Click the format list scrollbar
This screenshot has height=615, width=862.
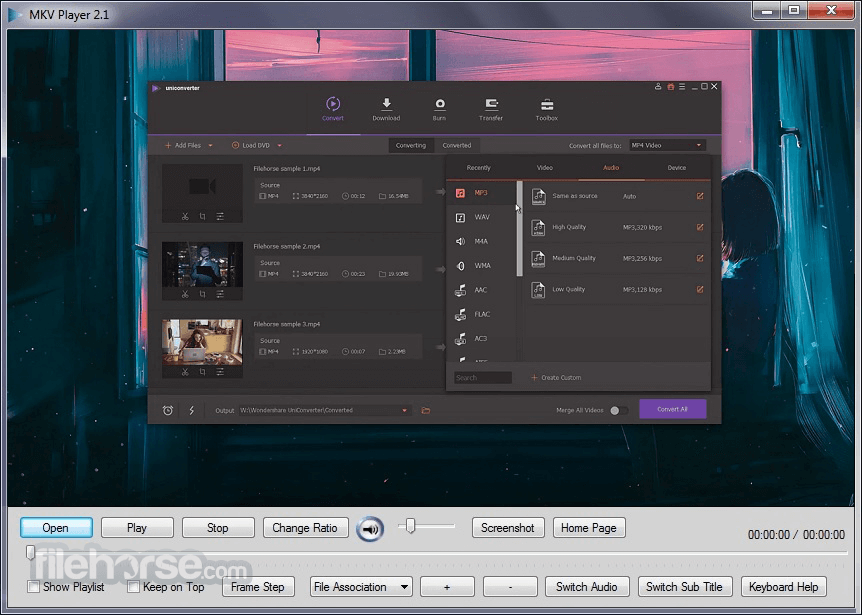pyautogui.click(x=520, y=228)
